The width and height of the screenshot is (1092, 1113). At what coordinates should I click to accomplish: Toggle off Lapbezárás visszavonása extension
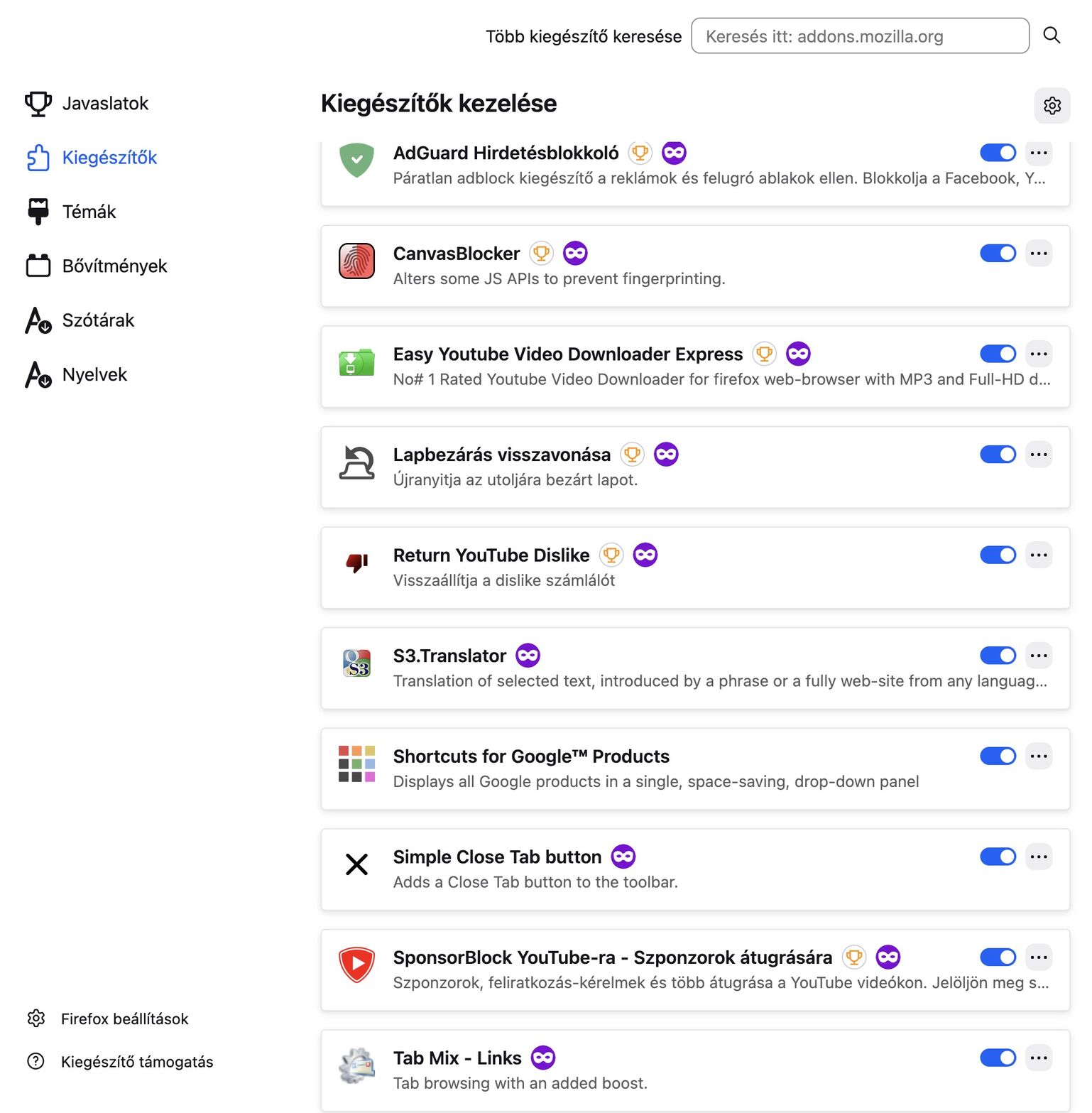[998, 454]
